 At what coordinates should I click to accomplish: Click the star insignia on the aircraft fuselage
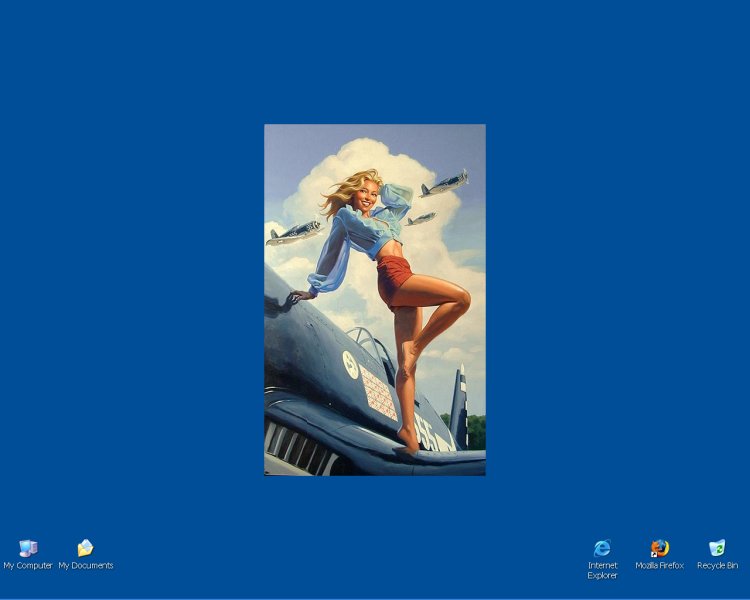(x=350, y=364)
